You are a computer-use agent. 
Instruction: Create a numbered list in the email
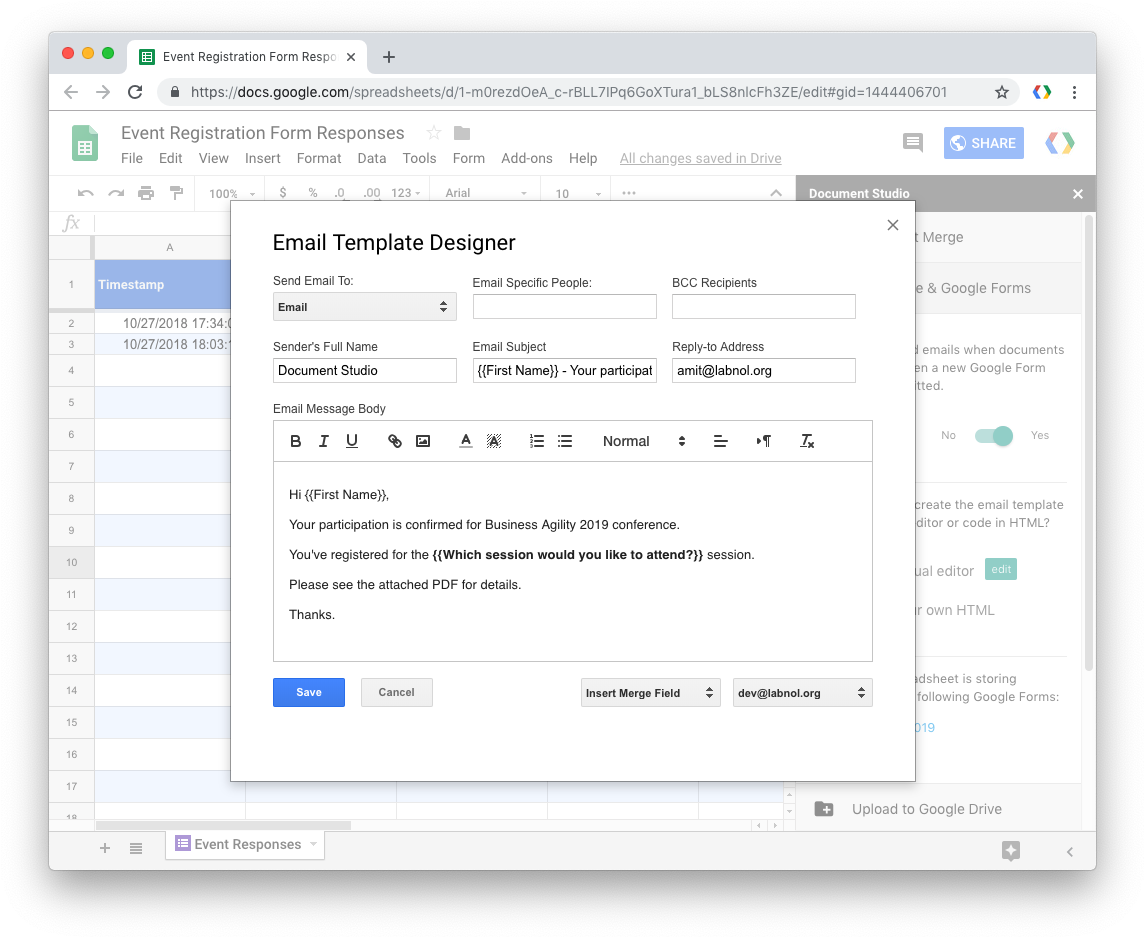(x=536, y=440)
